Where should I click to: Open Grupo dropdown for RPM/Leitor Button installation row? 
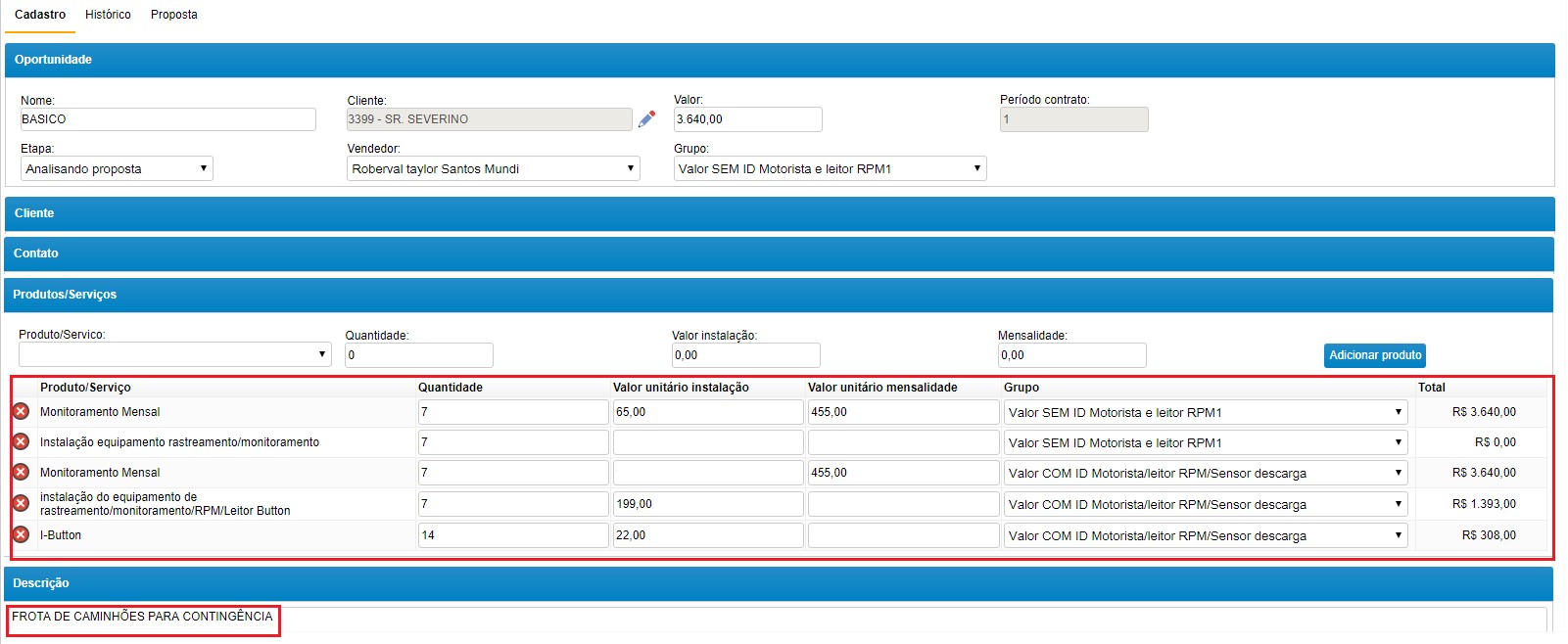click(1206, 504)
